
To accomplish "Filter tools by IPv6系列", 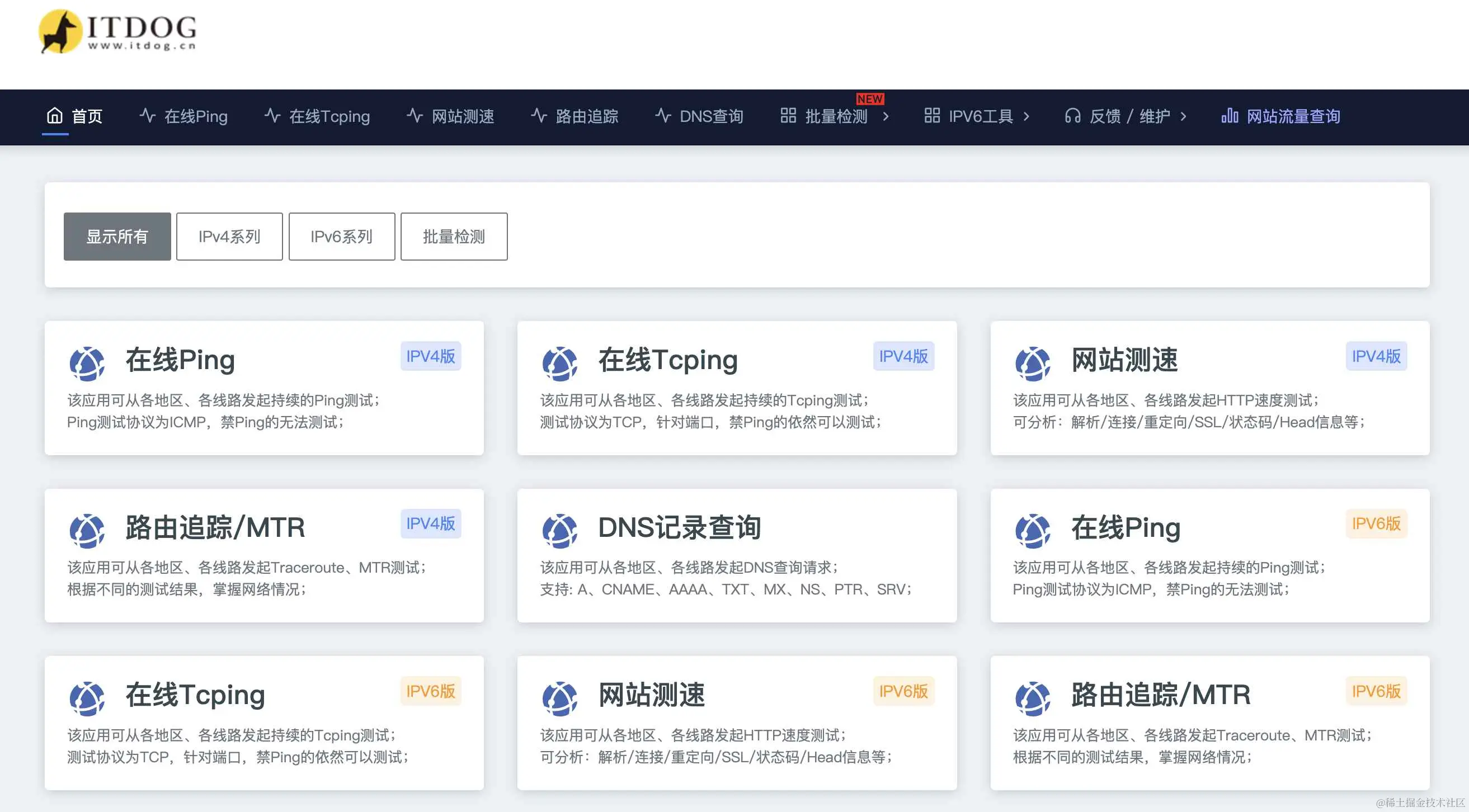I will pyautogui.click(x=342, y=237).
